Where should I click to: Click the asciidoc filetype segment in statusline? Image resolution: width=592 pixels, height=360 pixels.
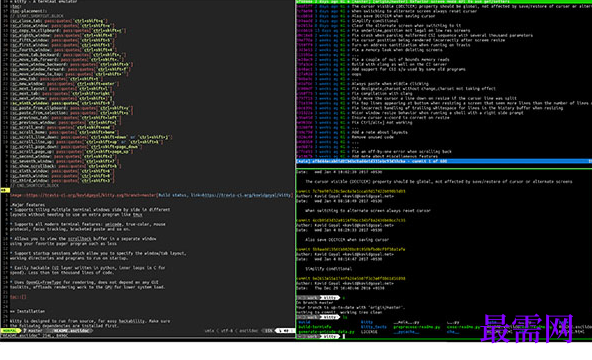click(249, 331)
